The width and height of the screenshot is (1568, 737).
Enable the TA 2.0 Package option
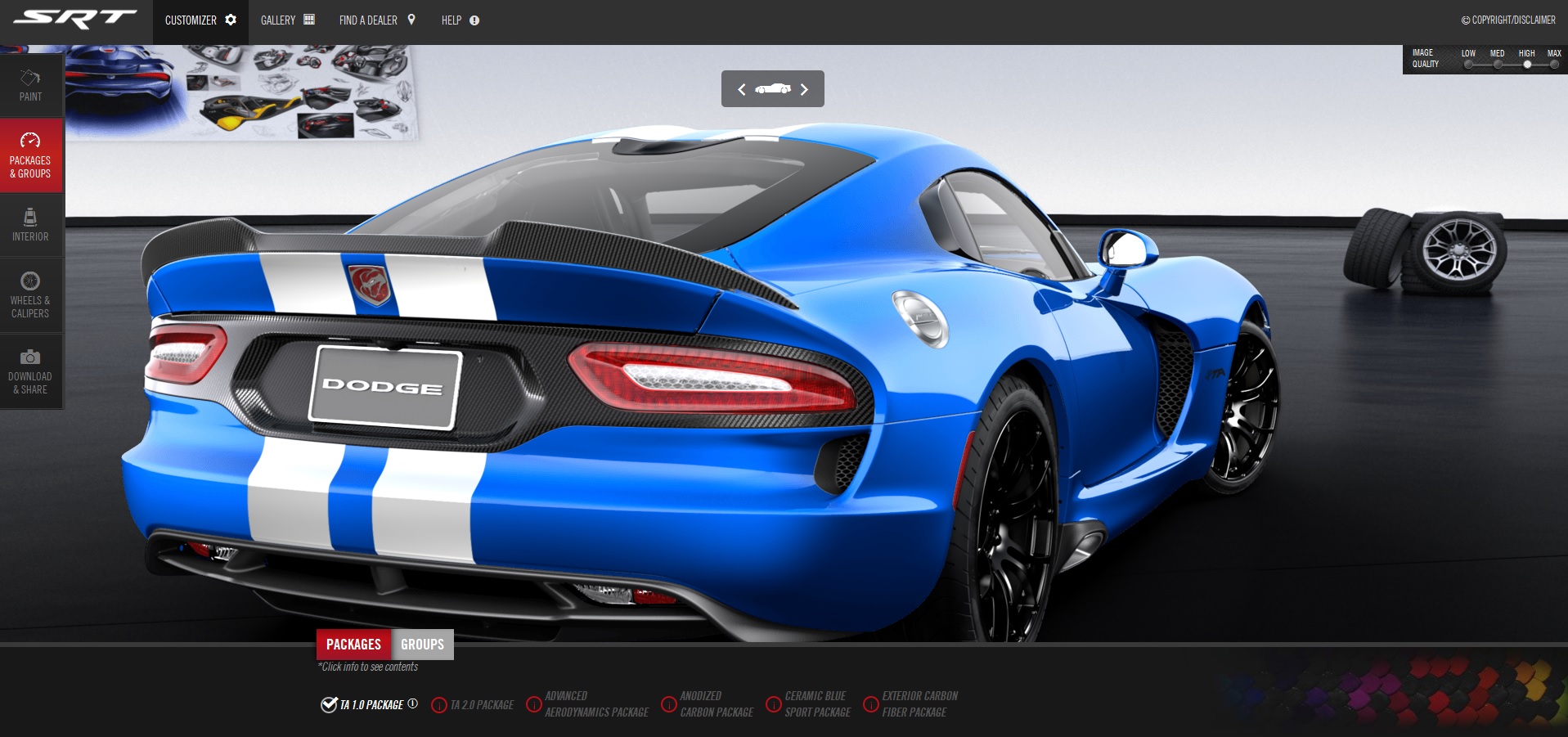coord(439,704)
